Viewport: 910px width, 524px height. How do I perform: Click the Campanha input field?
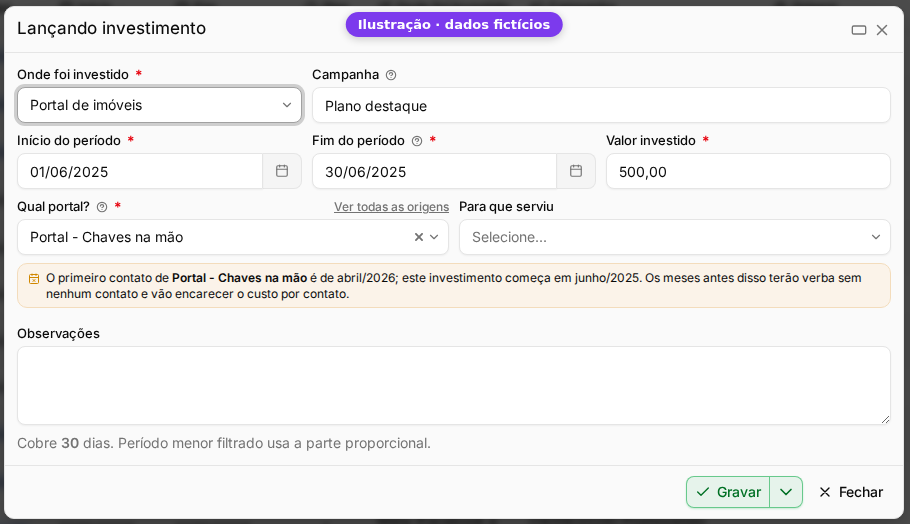[x=601, y=105]
